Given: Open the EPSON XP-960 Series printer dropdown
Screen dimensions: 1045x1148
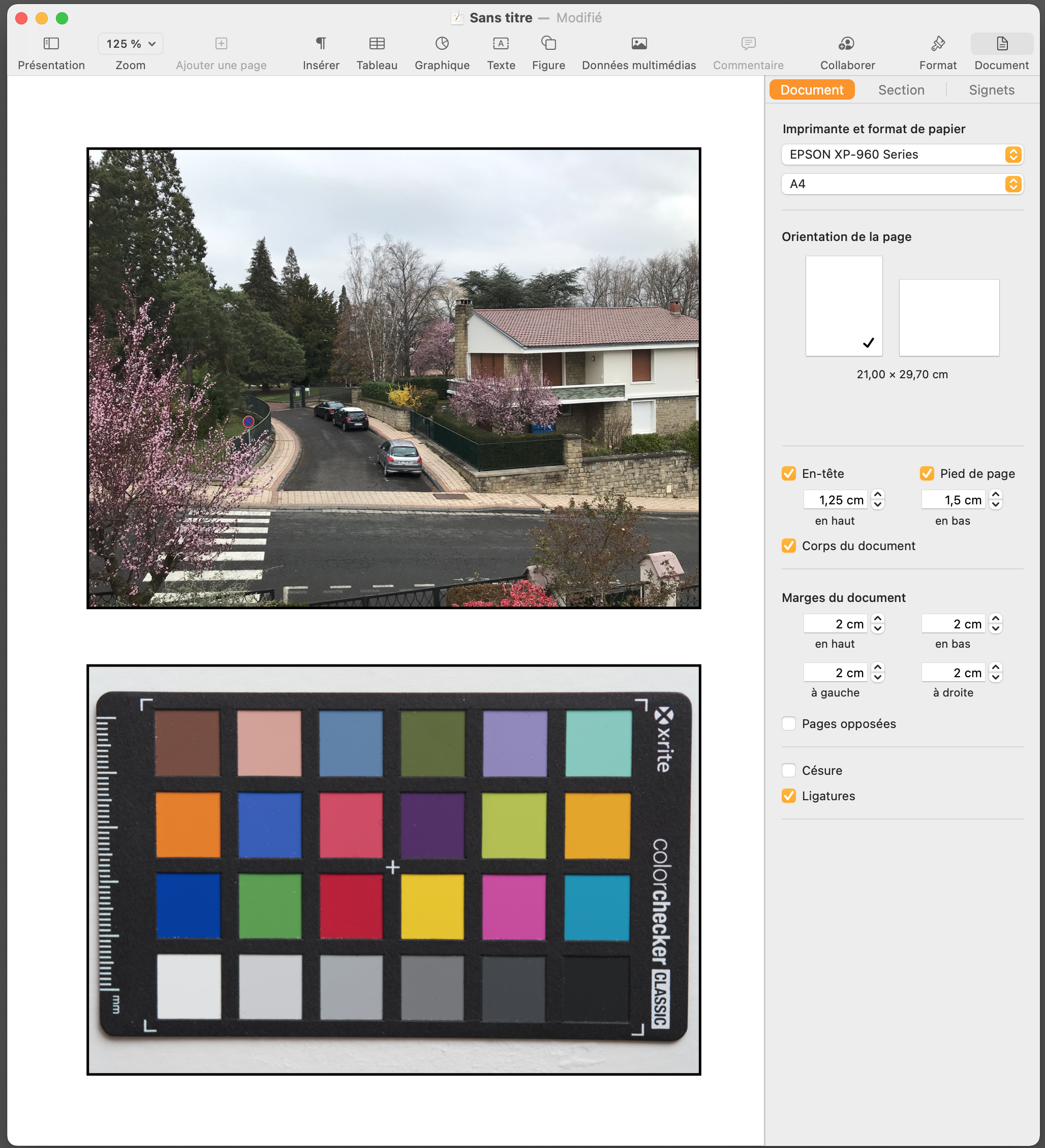Looking at the screenshot, I should click(x=902, y=155).
